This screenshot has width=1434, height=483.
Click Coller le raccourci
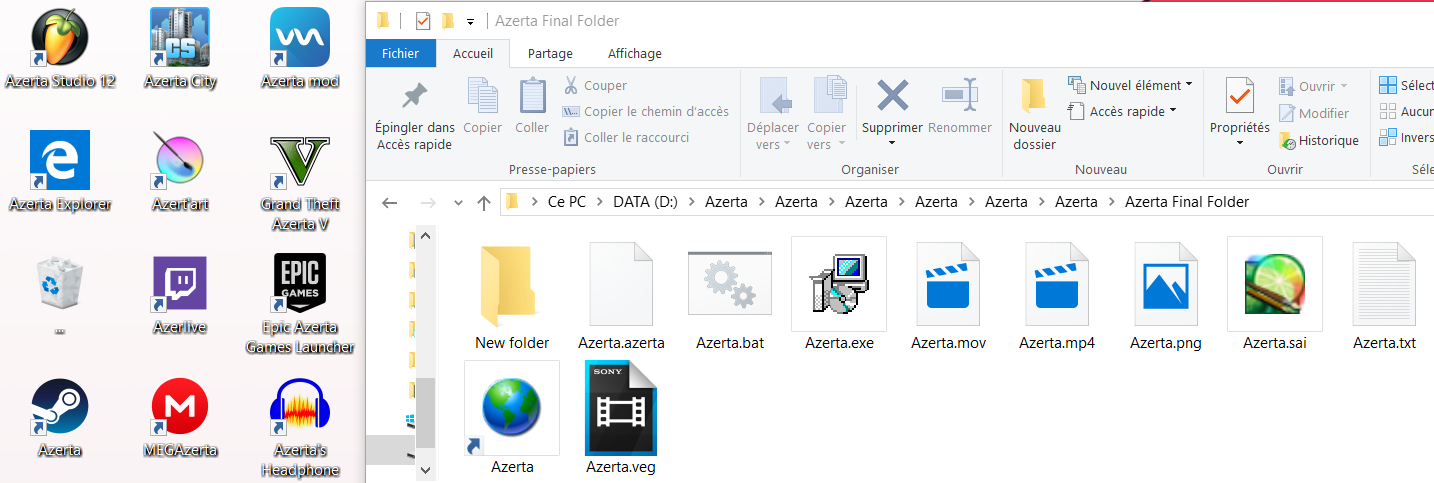coord(626,138)
